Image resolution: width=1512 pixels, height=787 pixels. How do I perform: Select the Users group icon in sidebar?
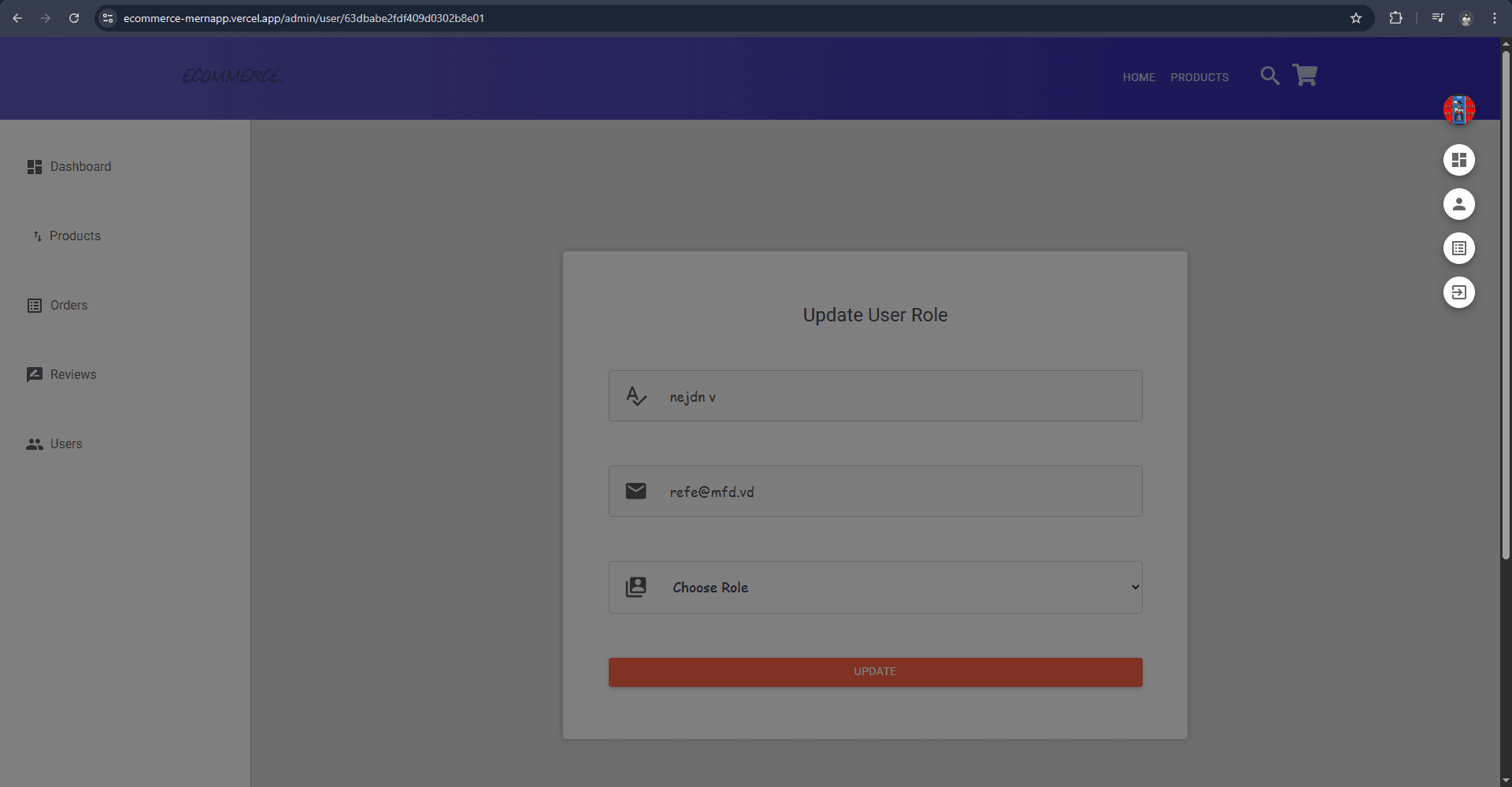(35, 444)
